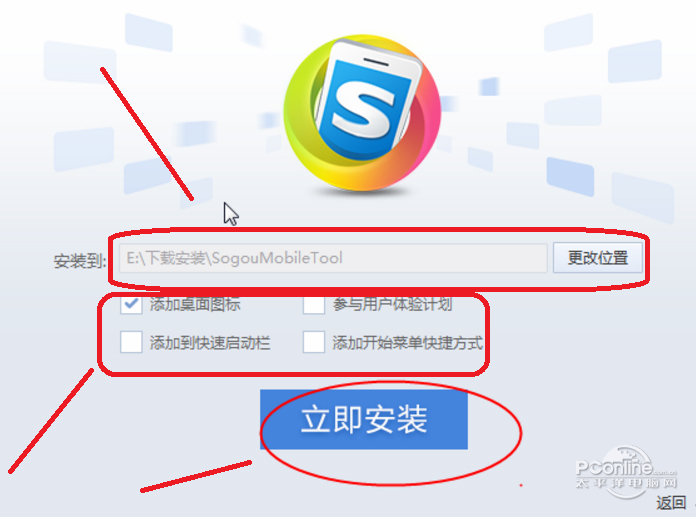Start installation with 立即安装 button
The image size is (696, 519).
point(364,420)
